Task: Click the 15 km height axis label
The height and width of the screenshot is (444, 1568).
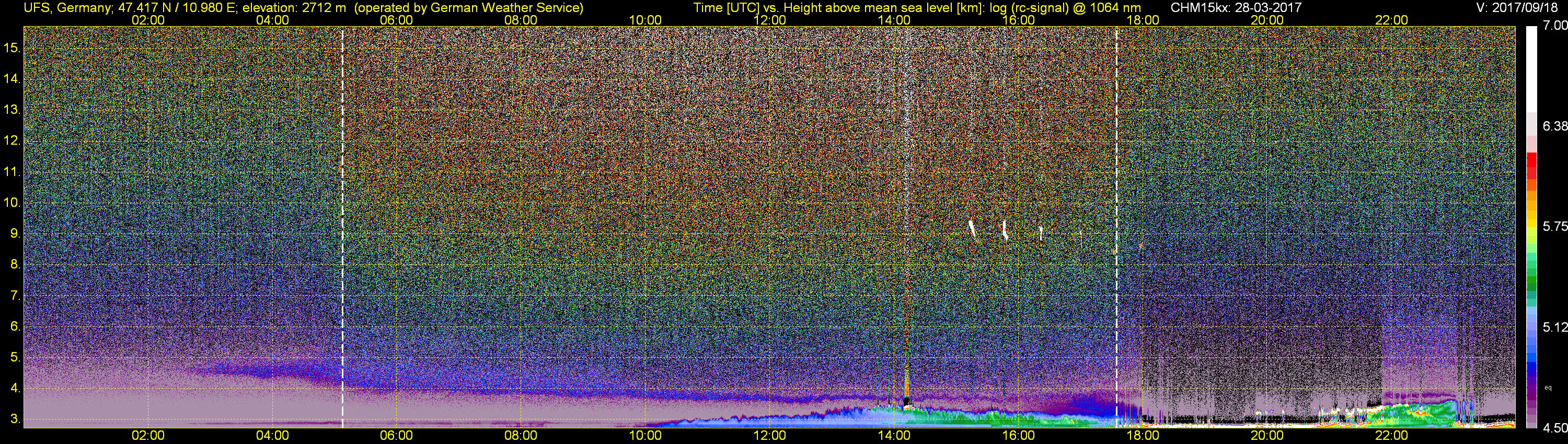Action: tap(12, 48)
